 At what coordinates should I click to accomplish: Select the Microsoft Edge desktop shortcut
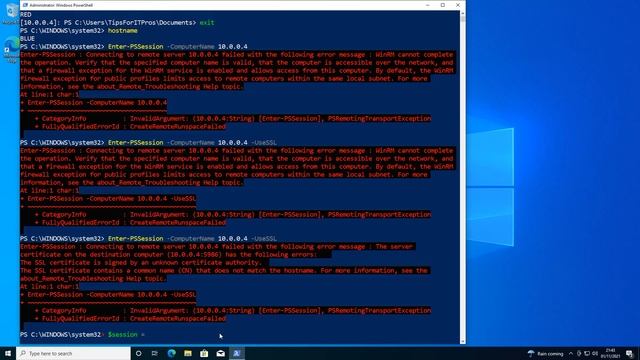11,50
